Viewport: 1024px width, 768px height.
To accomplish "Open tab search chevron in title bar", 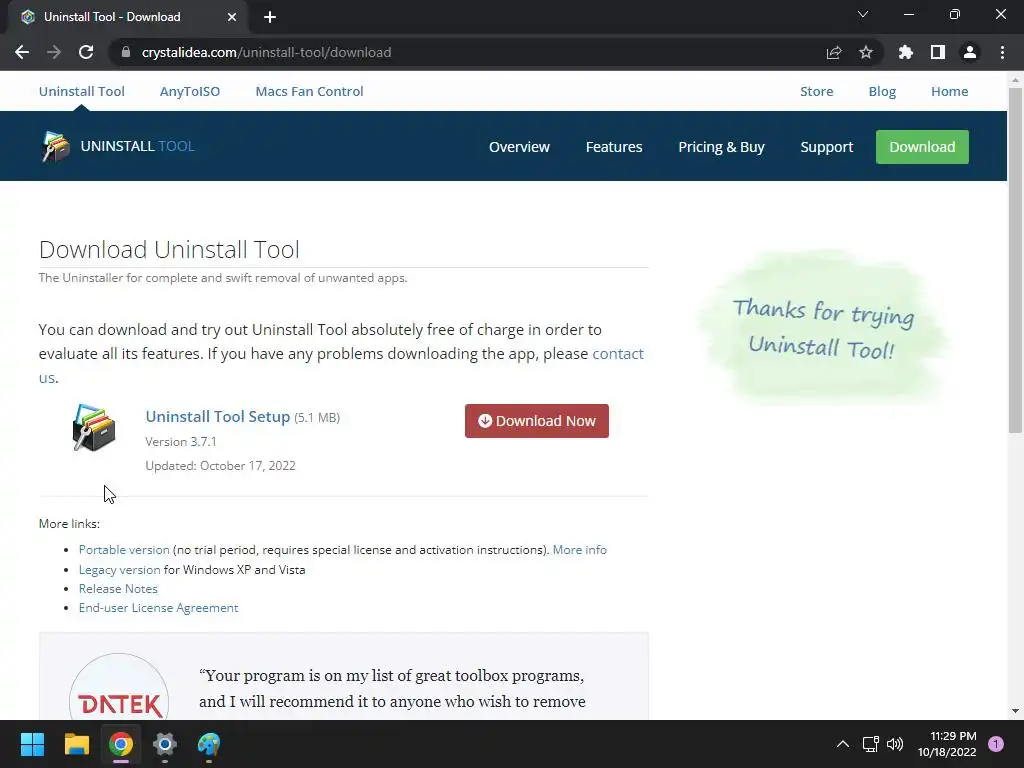I will pos(863,14).
